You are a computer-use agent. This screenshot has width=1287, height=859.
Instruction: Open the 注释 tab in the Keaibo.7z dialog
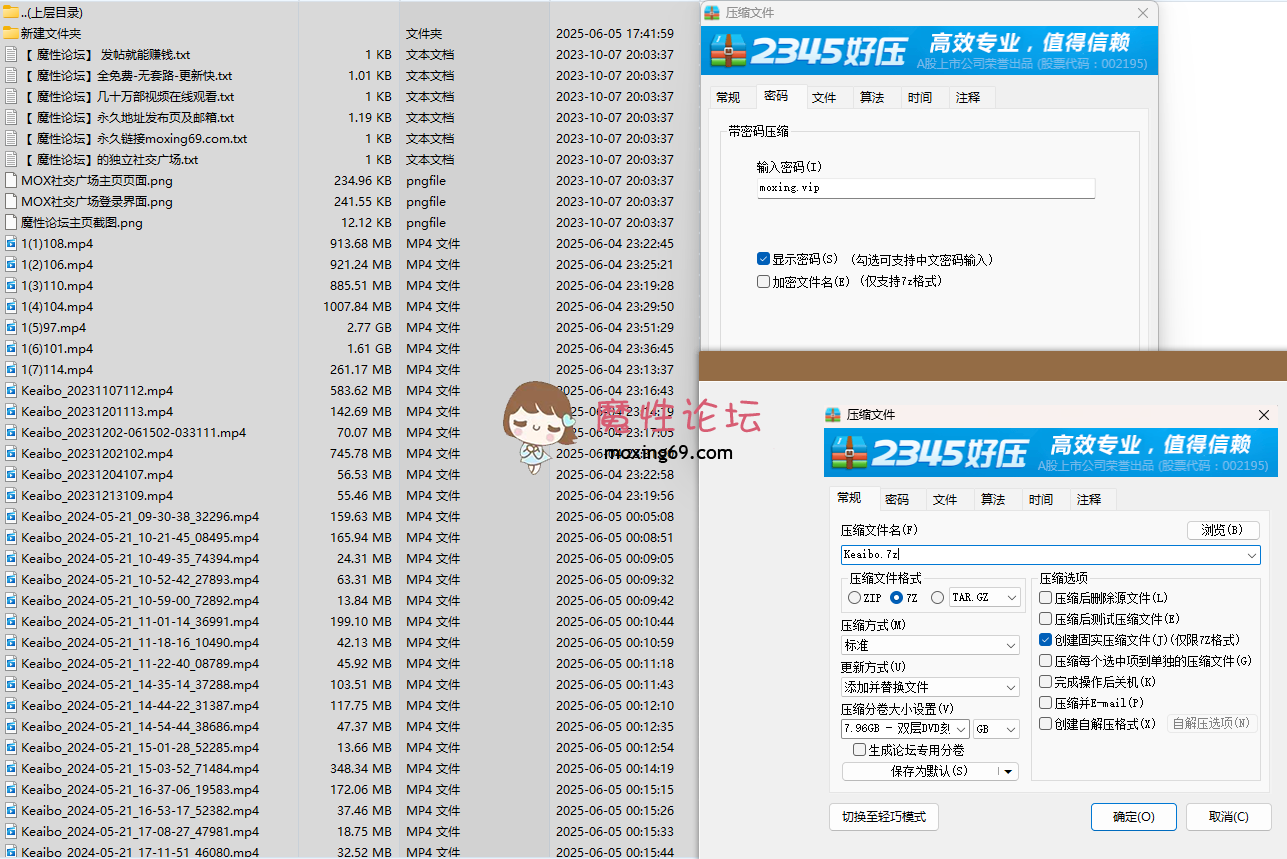click(x=1089, y=499)
